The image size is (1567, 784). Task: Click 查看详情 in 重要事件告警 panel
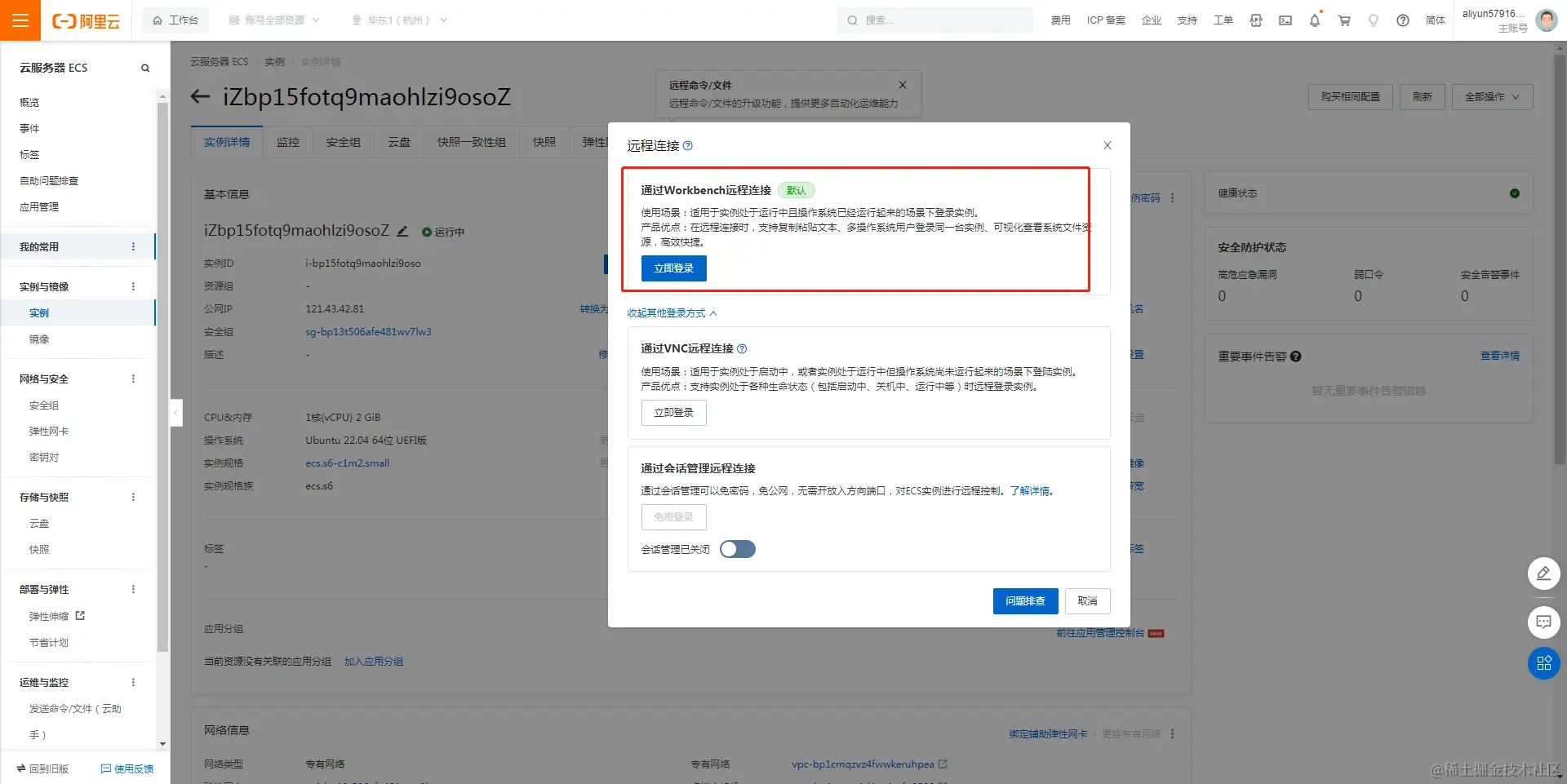click(x=1500, y=357)
